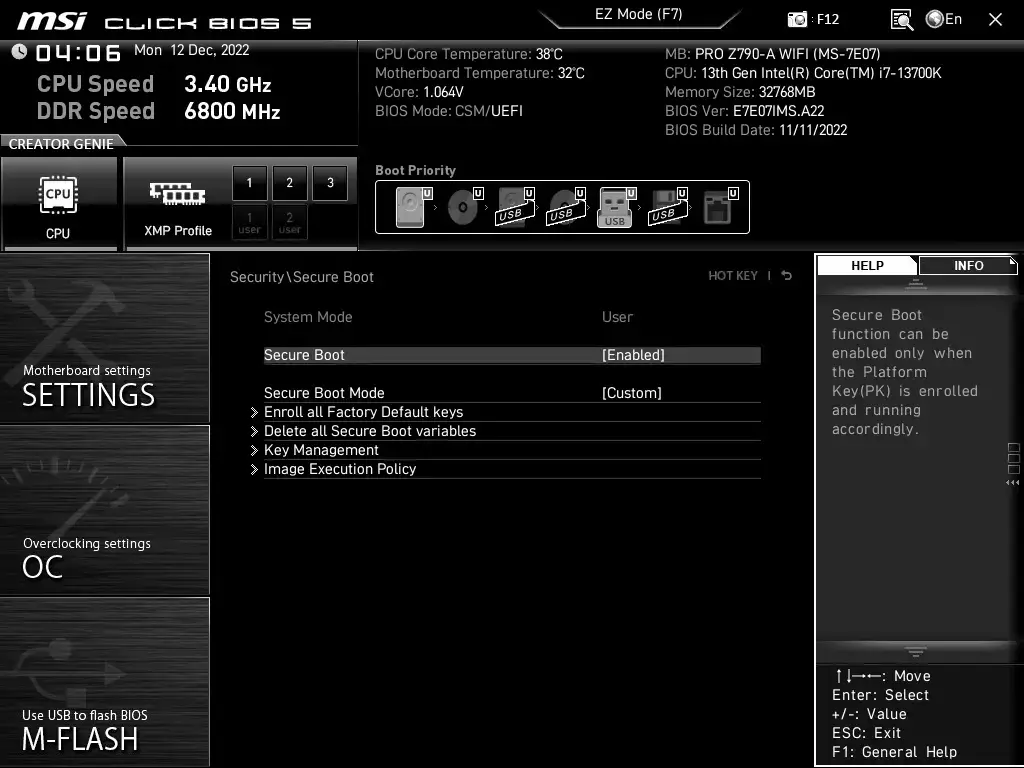Viewport: 1024px width, 768px height.
Task: Select the USB CD/DVD boot device icon
Action: 566,207
